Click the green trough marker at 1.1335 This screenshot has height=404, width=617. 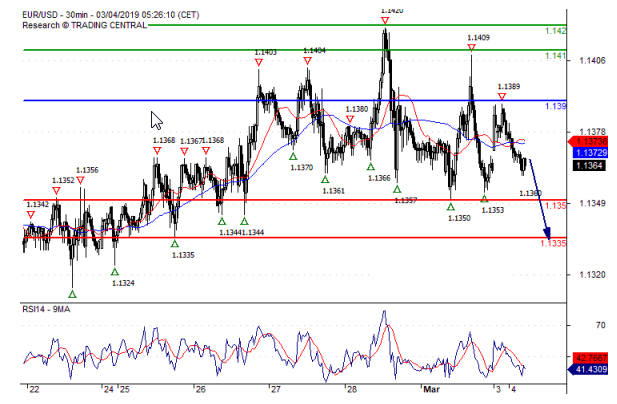(x=175, y=242)
